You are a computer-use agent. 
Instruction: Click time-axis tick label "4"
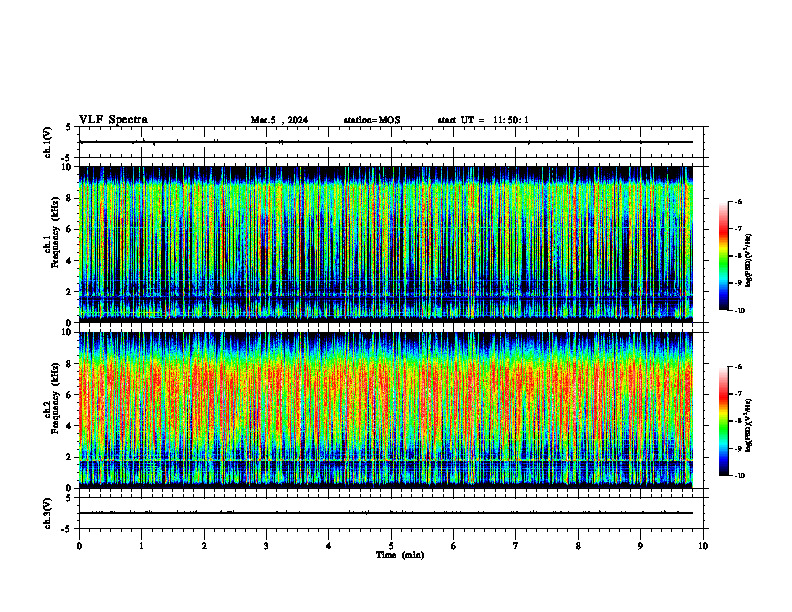(329, 546)
